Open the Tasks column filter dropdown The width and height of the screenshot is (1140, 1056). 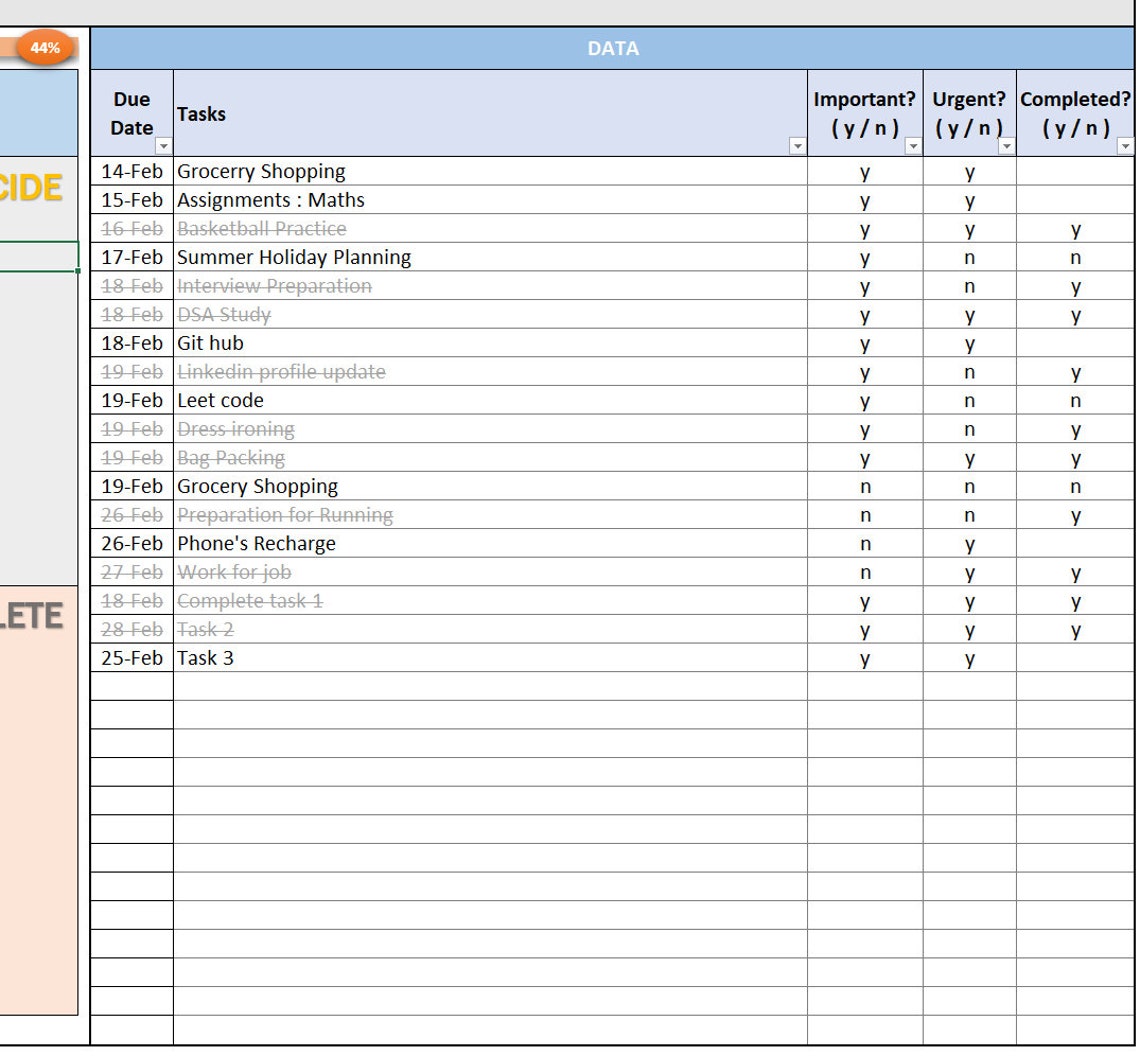coord(798,146)
